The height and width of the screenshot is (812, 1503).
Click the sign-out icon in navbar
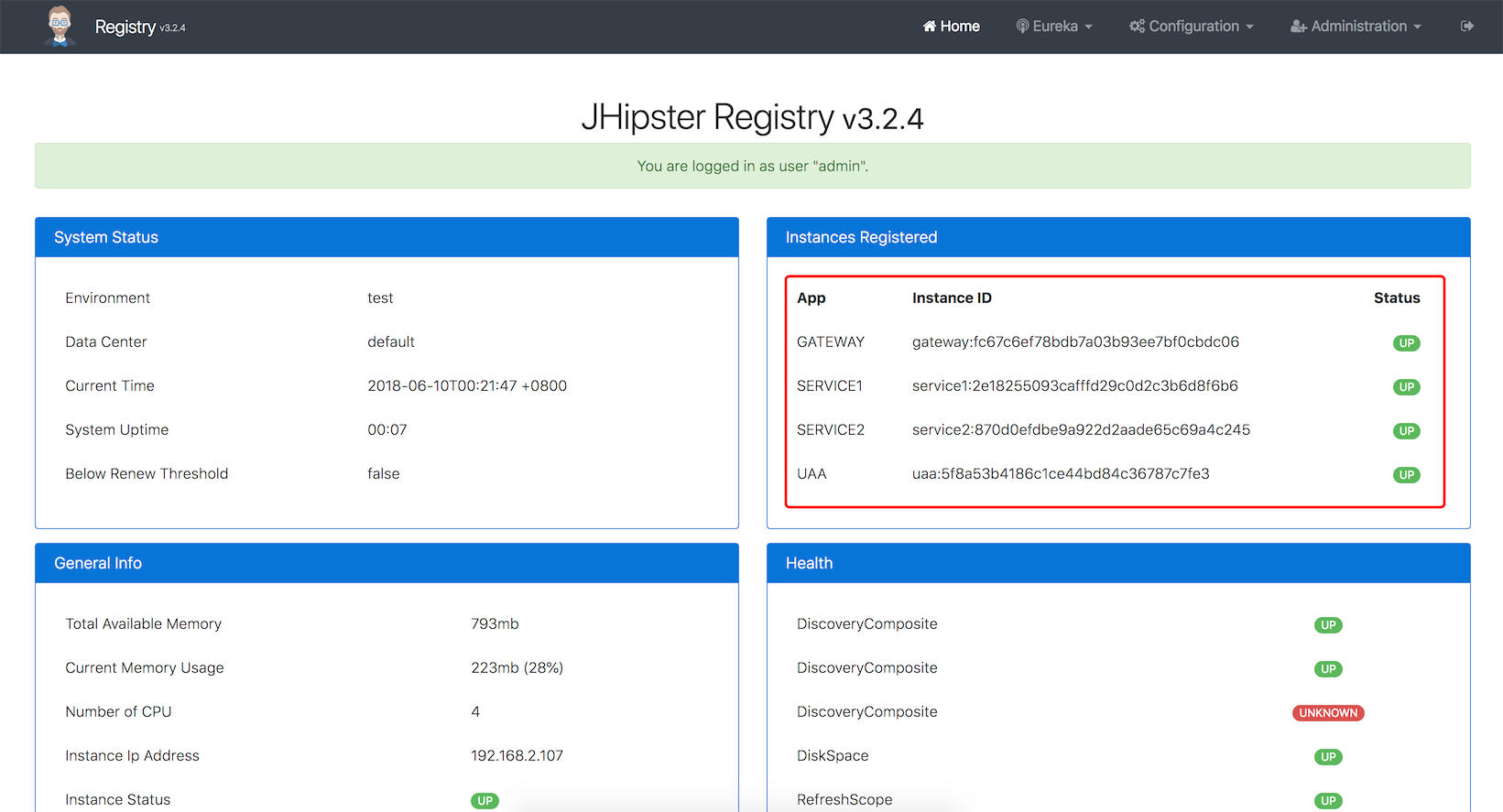(1467, 27)
